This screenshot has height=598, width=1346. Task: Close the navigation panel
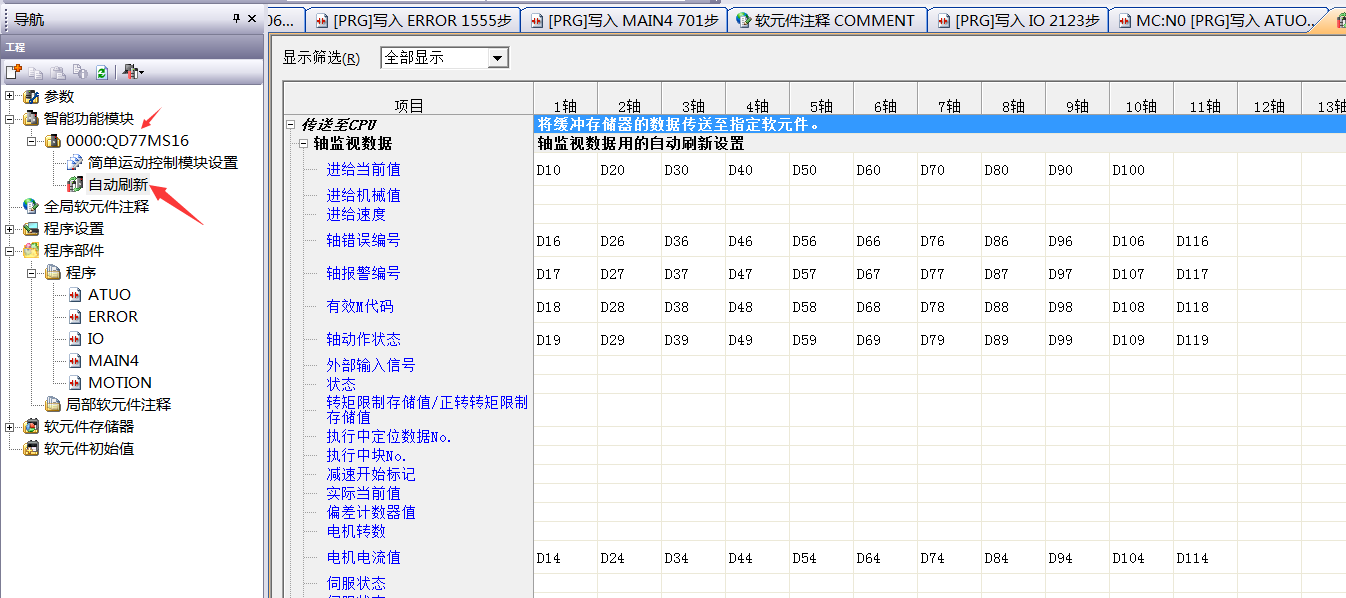(x=253, y=18)
